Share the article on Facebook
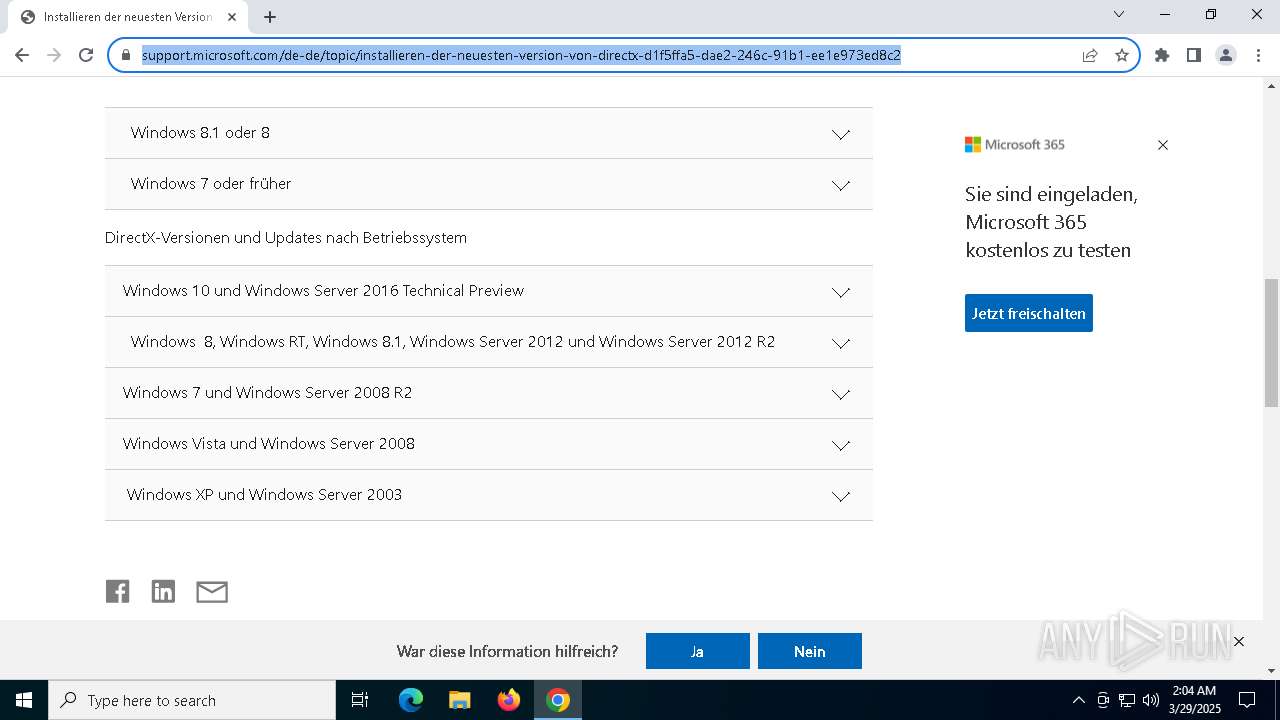1280x720 pixels. (x=118, y=591)
